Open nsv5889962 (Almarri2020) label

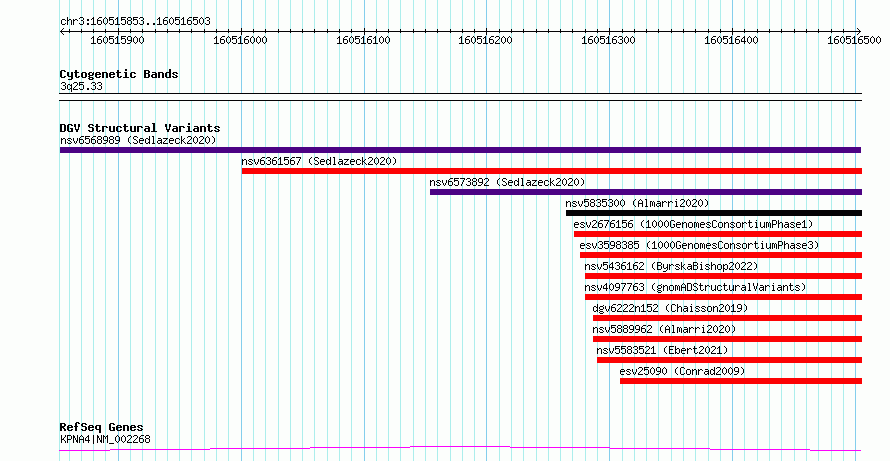(x=664, y=329)
